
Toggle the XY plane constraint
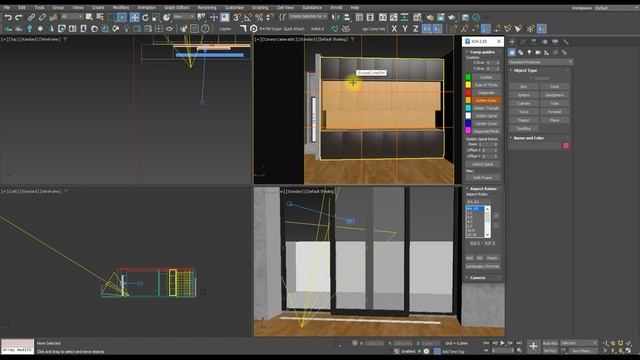[427, 29]
